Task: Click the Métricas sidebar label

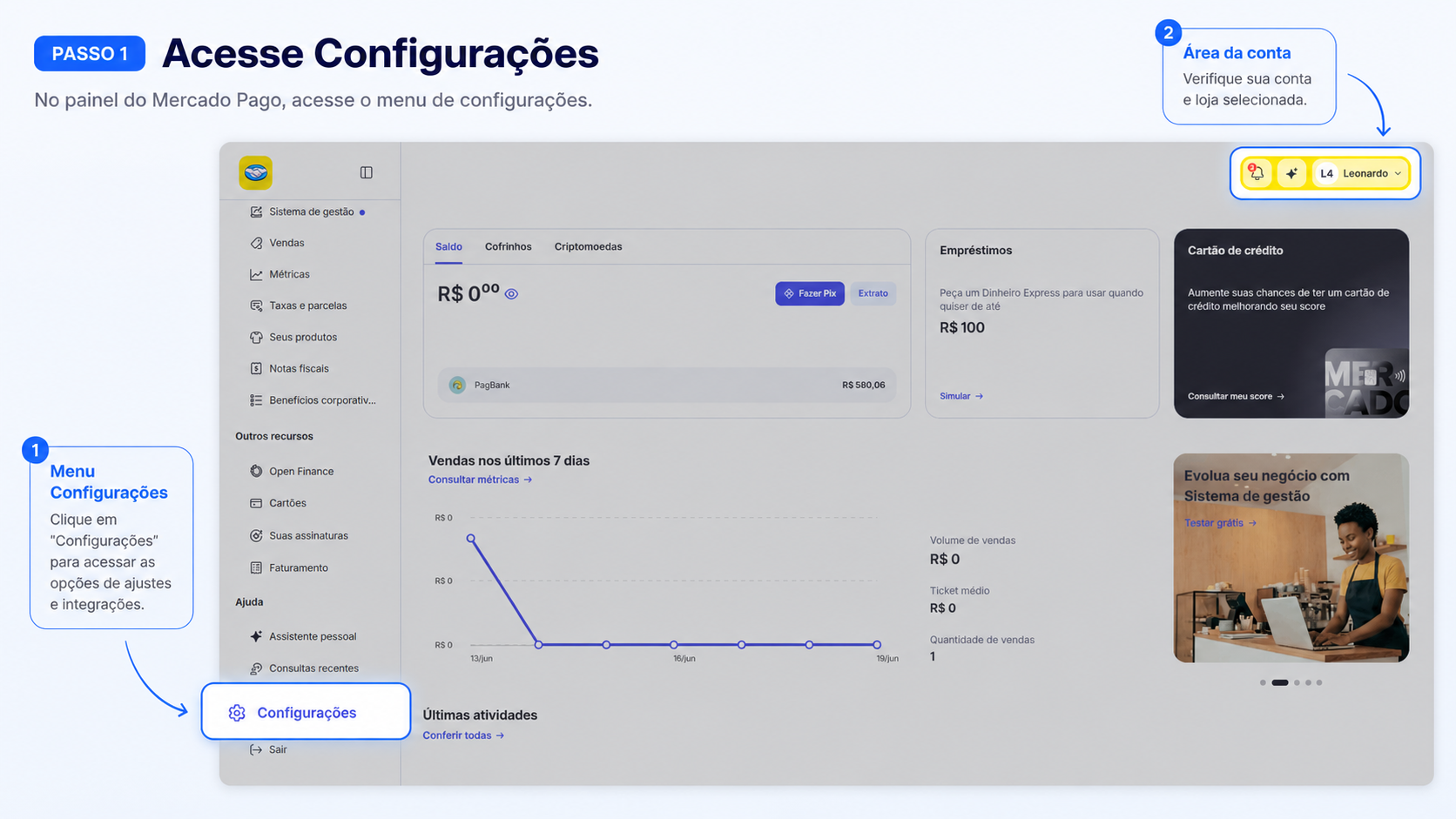Action: point(289,274)
